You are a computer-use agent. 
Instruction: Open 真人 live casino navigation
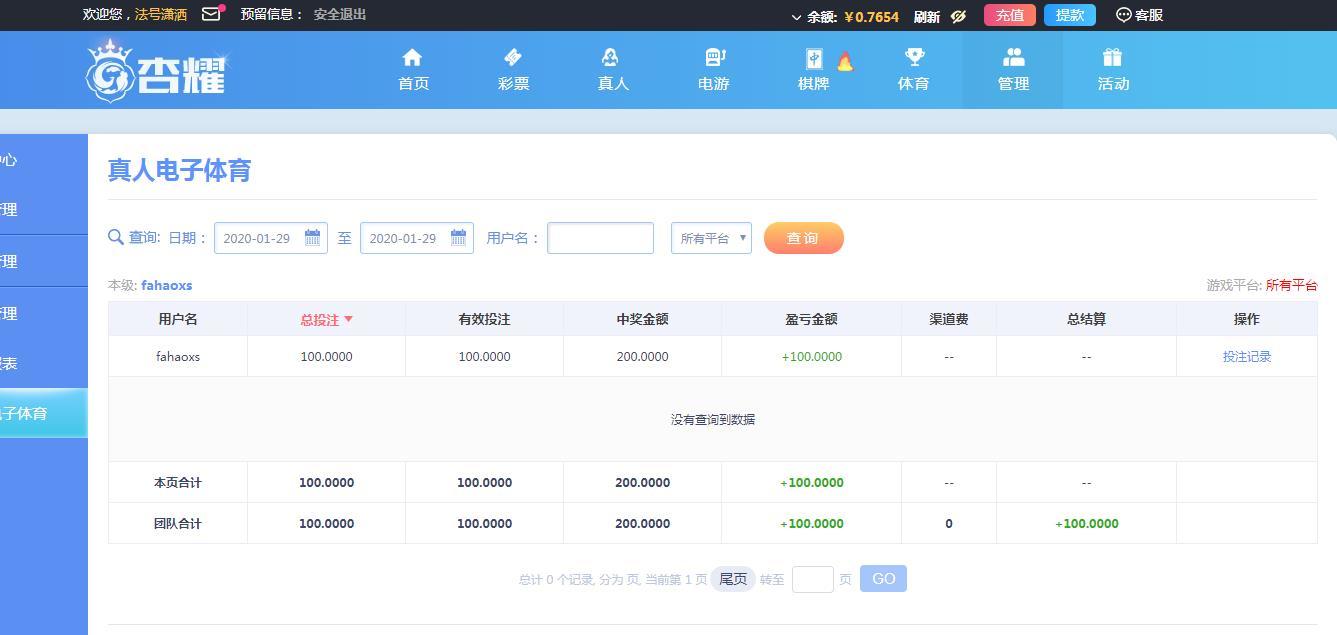pos(613,70)
